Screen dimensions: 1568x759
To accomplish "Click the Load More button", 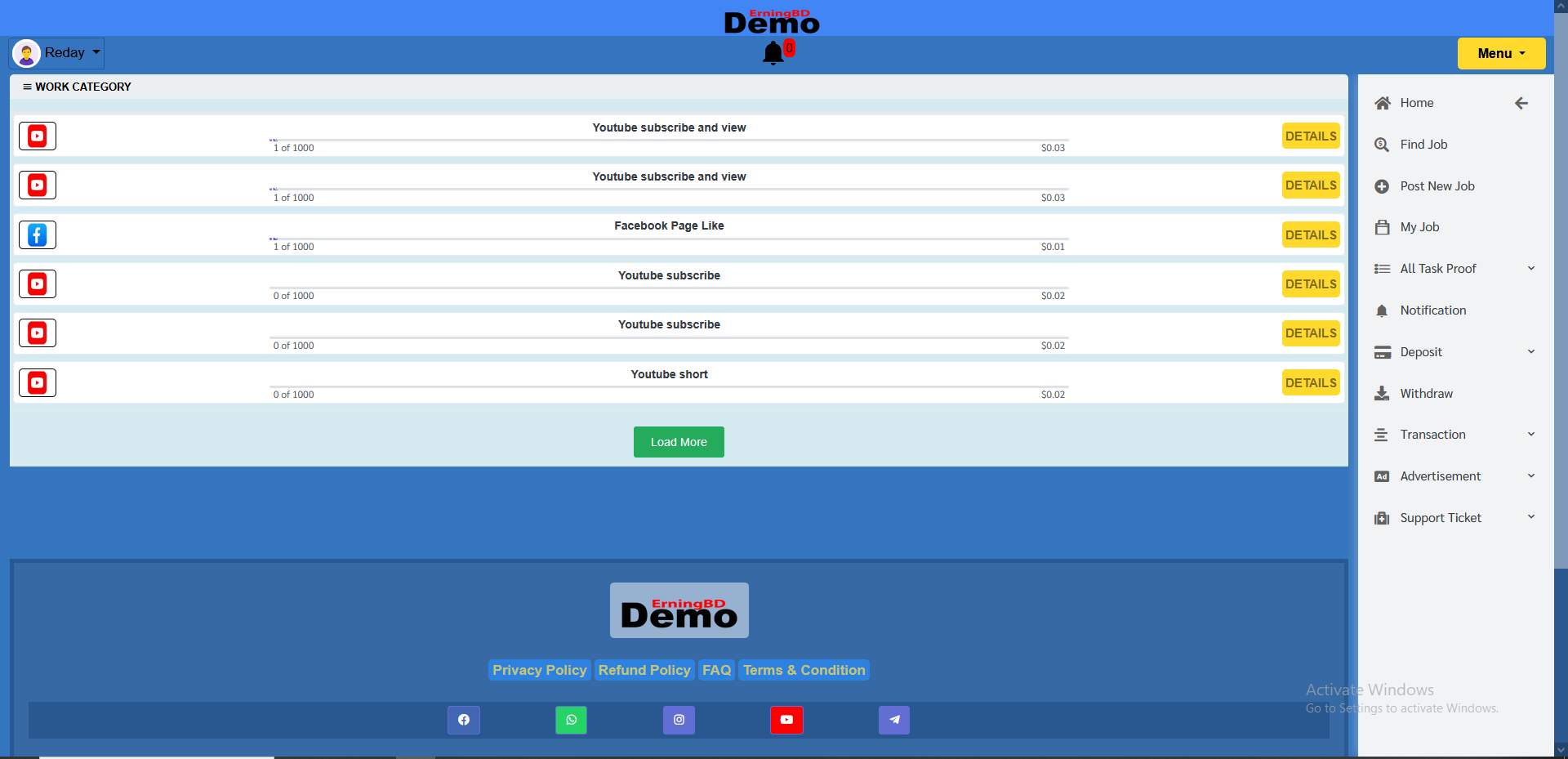I will tap(679, 442).
